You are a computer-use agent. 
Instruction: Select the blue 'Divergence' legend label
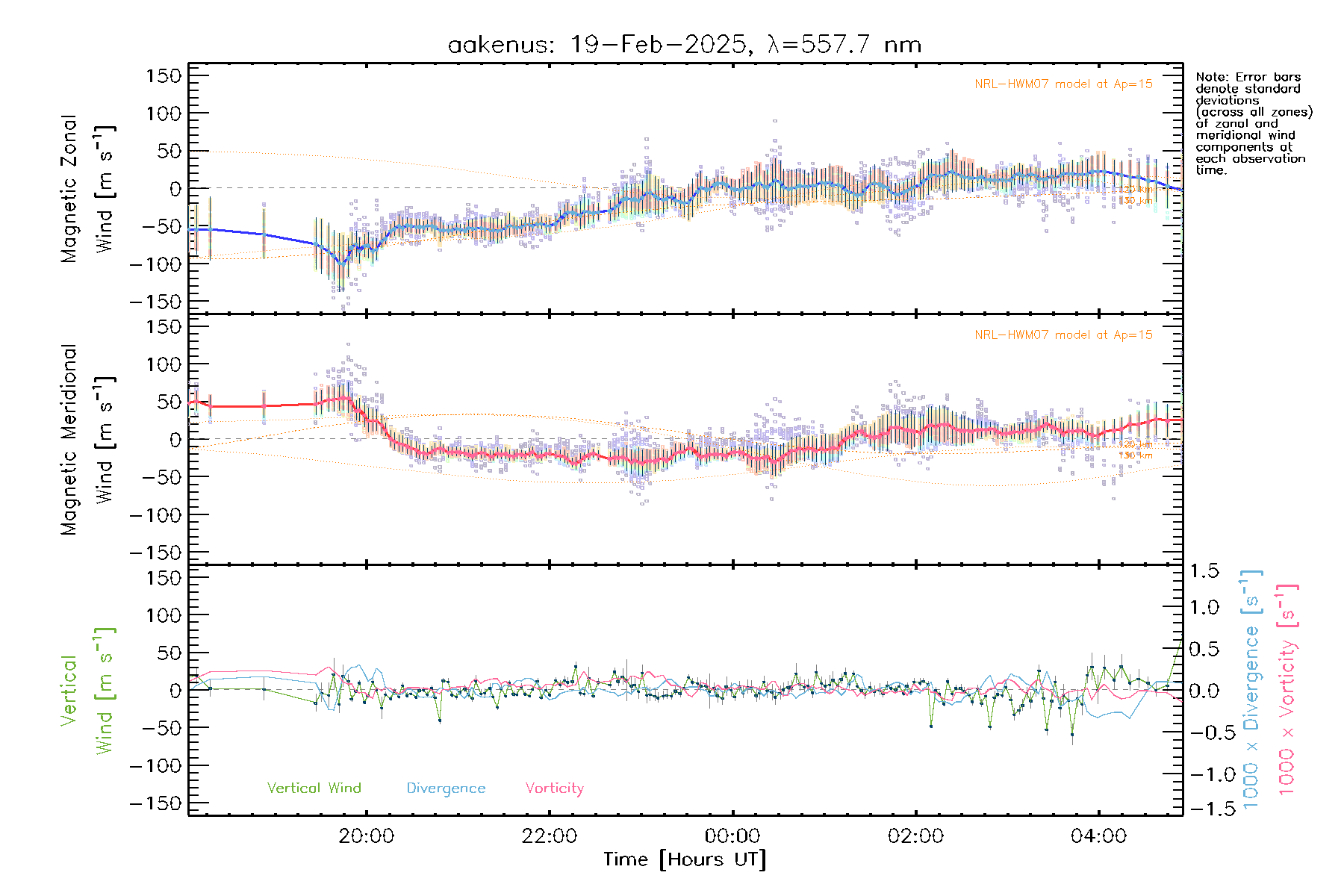tap(446, 788)
